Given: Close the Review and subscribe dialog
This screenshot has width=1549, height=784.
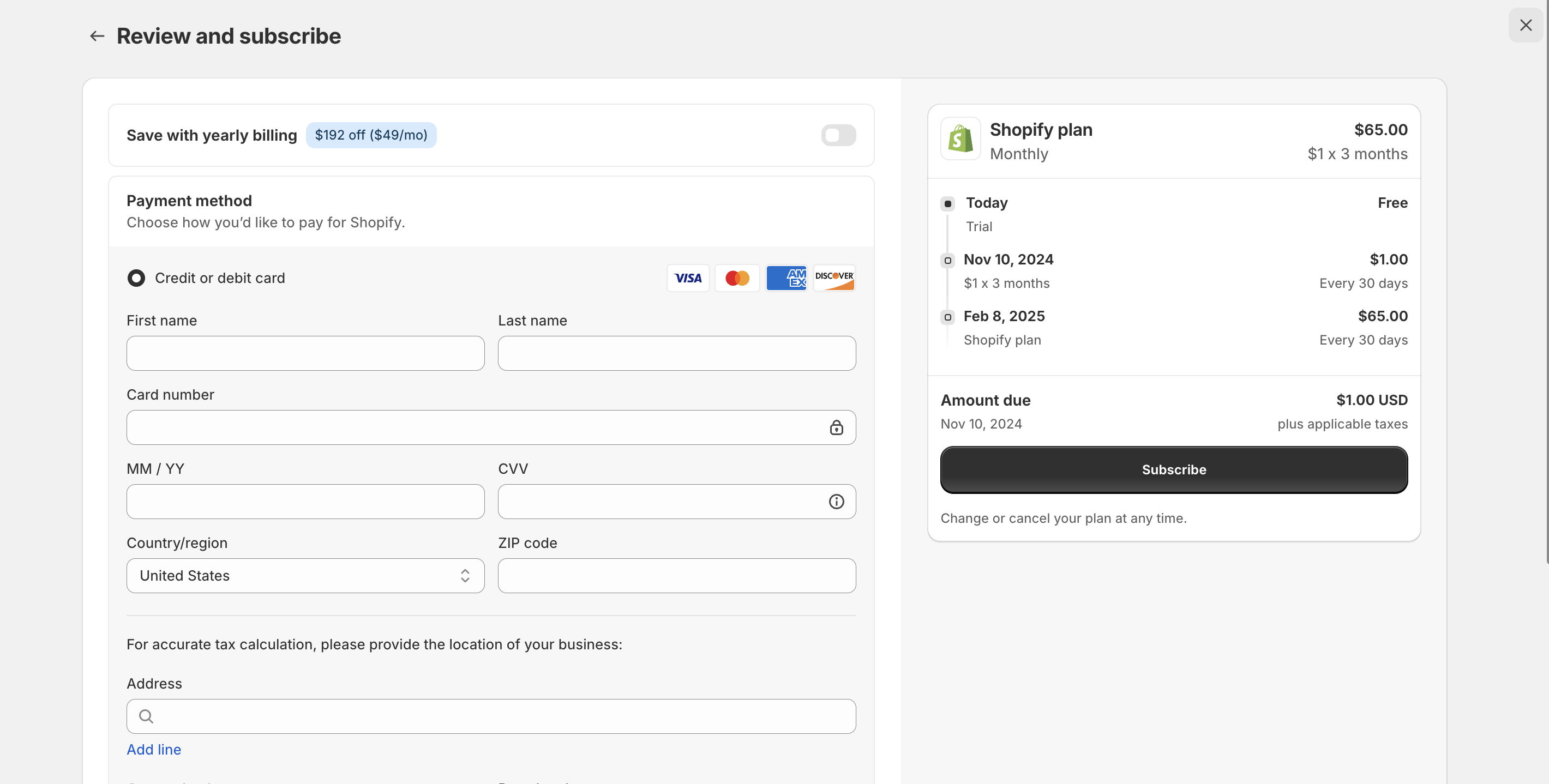Looking at the screenshot, I should click(x=1526, y=25).
